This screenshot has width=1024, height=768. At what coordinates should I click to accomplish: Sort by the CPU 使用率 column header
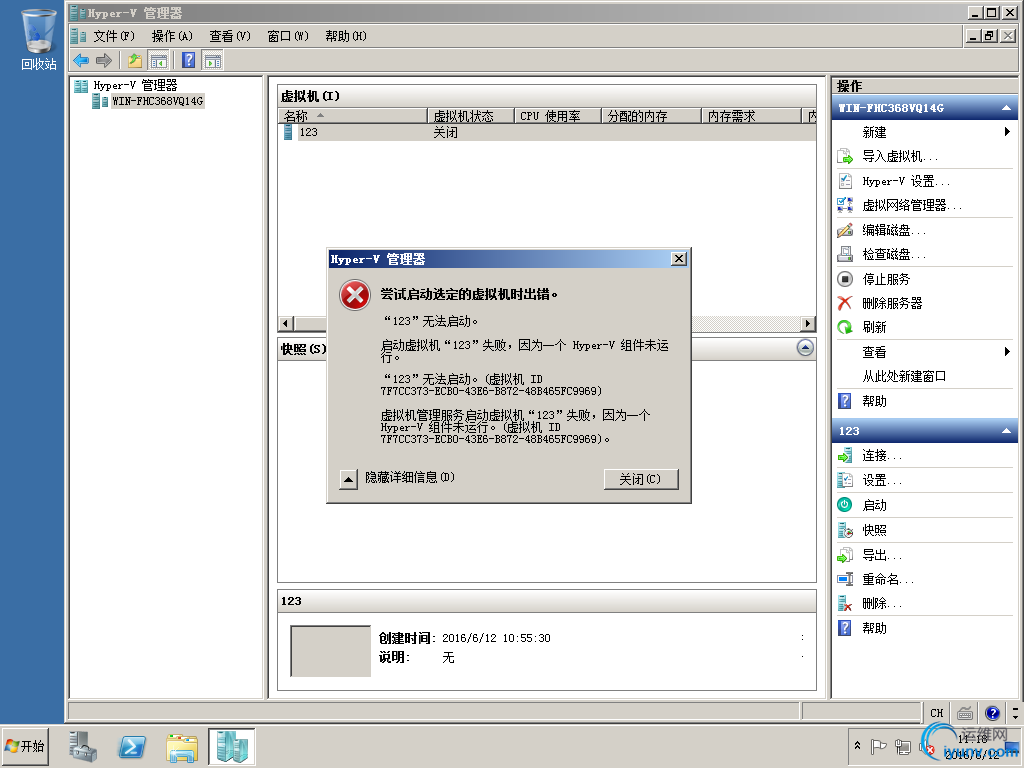point(558,116)
